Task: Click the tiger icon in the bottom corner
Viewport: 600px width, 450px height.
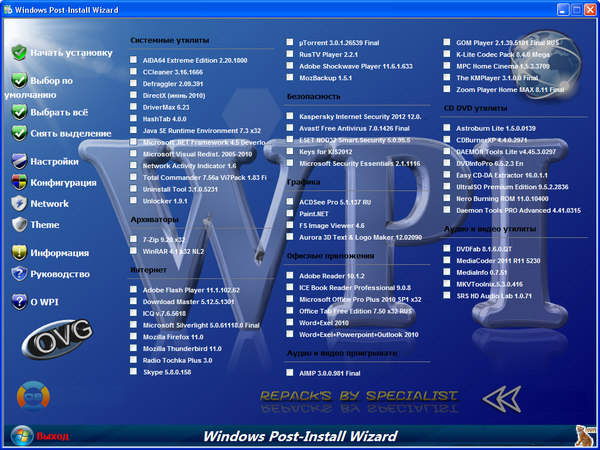Action: [x=584, y=436]
